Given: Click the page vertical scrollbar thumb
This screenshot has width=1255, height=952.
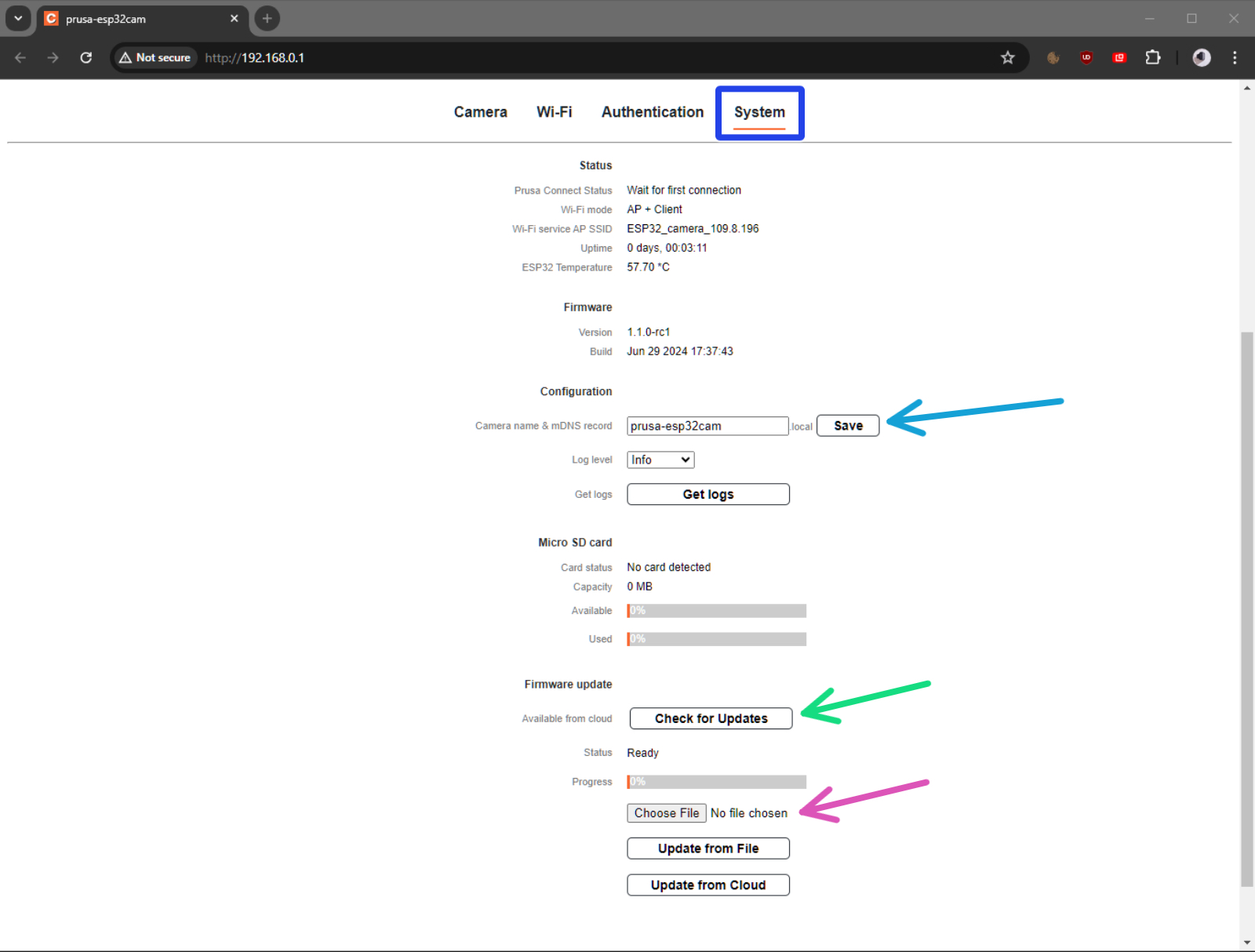Looking at the screenshot, I should click(1246, 609).
